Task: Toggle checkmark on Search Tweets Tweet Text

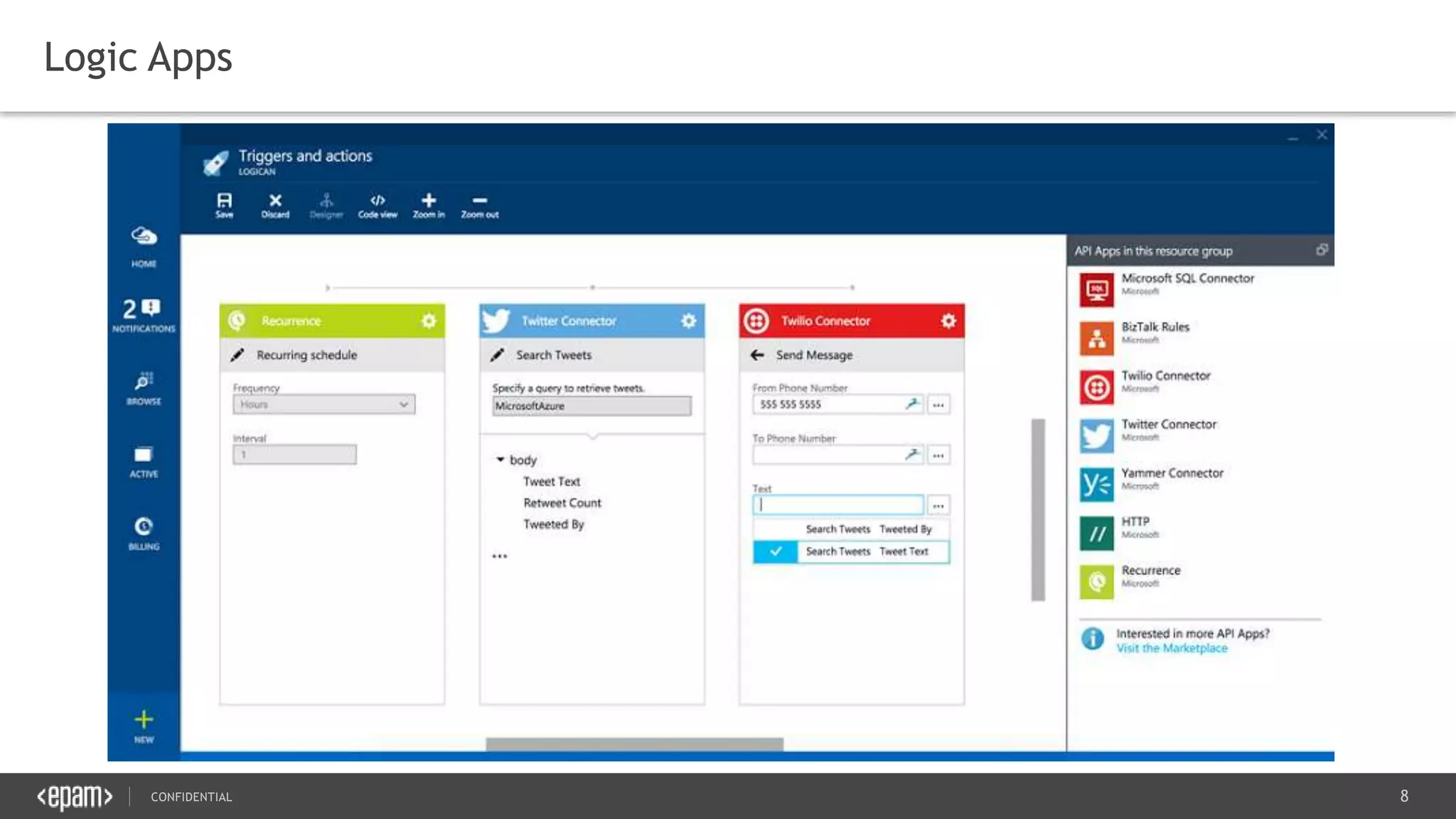Action: point(776,552)
